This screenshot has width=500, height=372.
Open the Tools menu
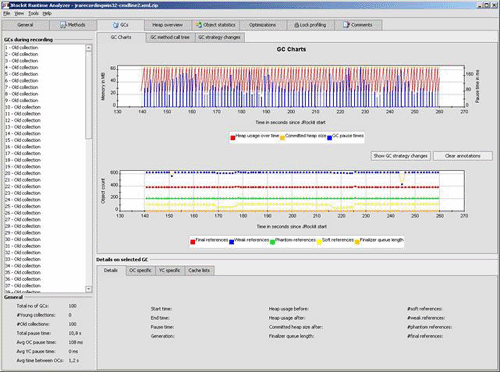(33, 13)
